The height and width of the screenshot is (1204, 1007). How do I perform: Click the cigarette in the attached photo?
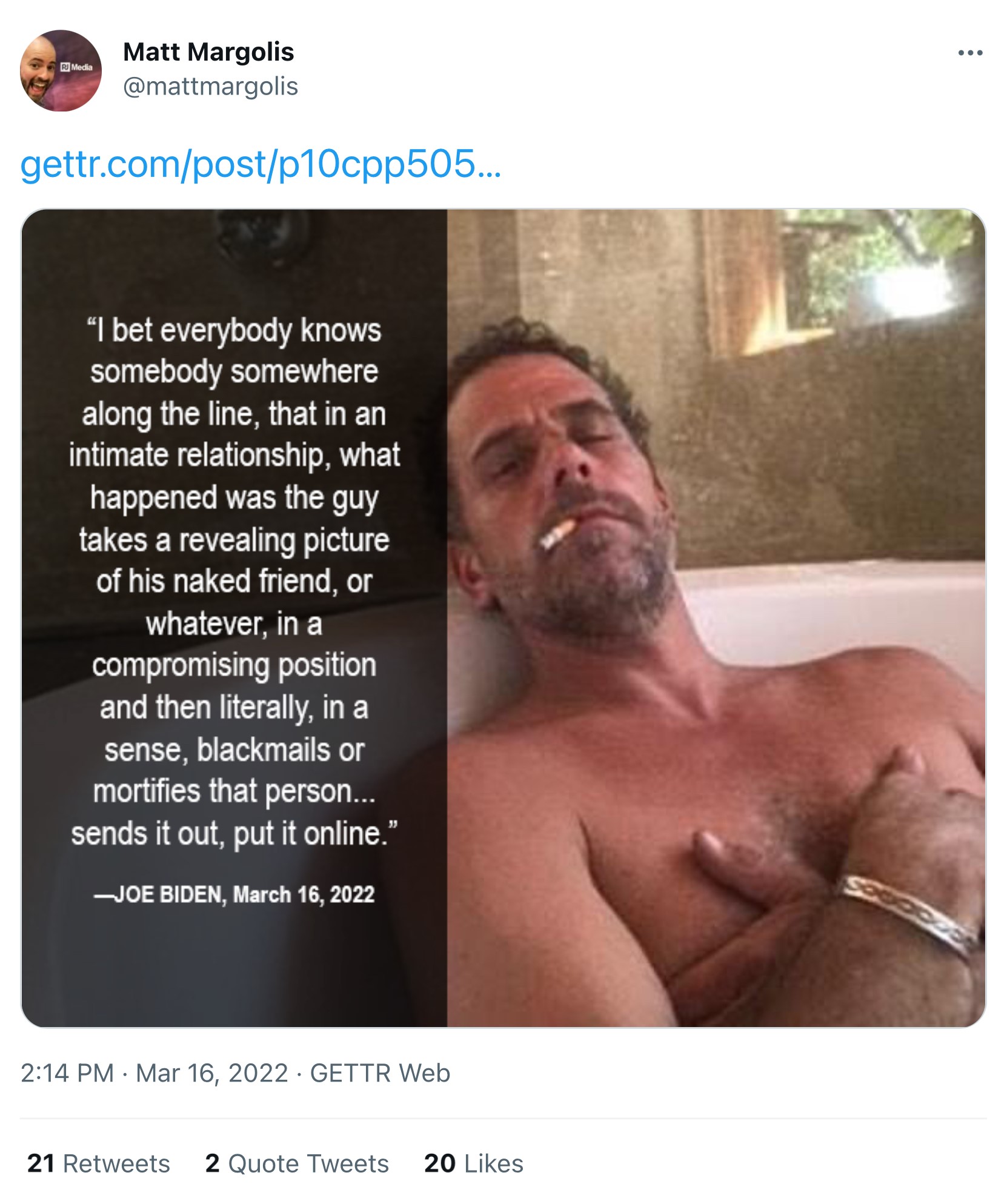point(557,534)
